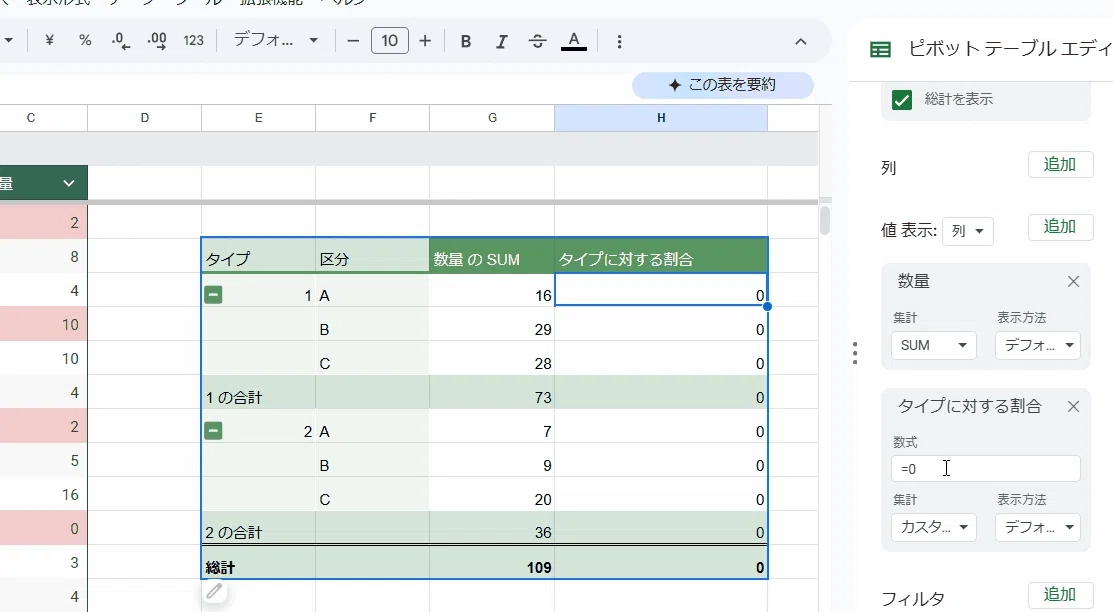Image resolution: width=1113 pixels, height=612 pixels.
Task: Open the text color picker
Action: (574, 41)
